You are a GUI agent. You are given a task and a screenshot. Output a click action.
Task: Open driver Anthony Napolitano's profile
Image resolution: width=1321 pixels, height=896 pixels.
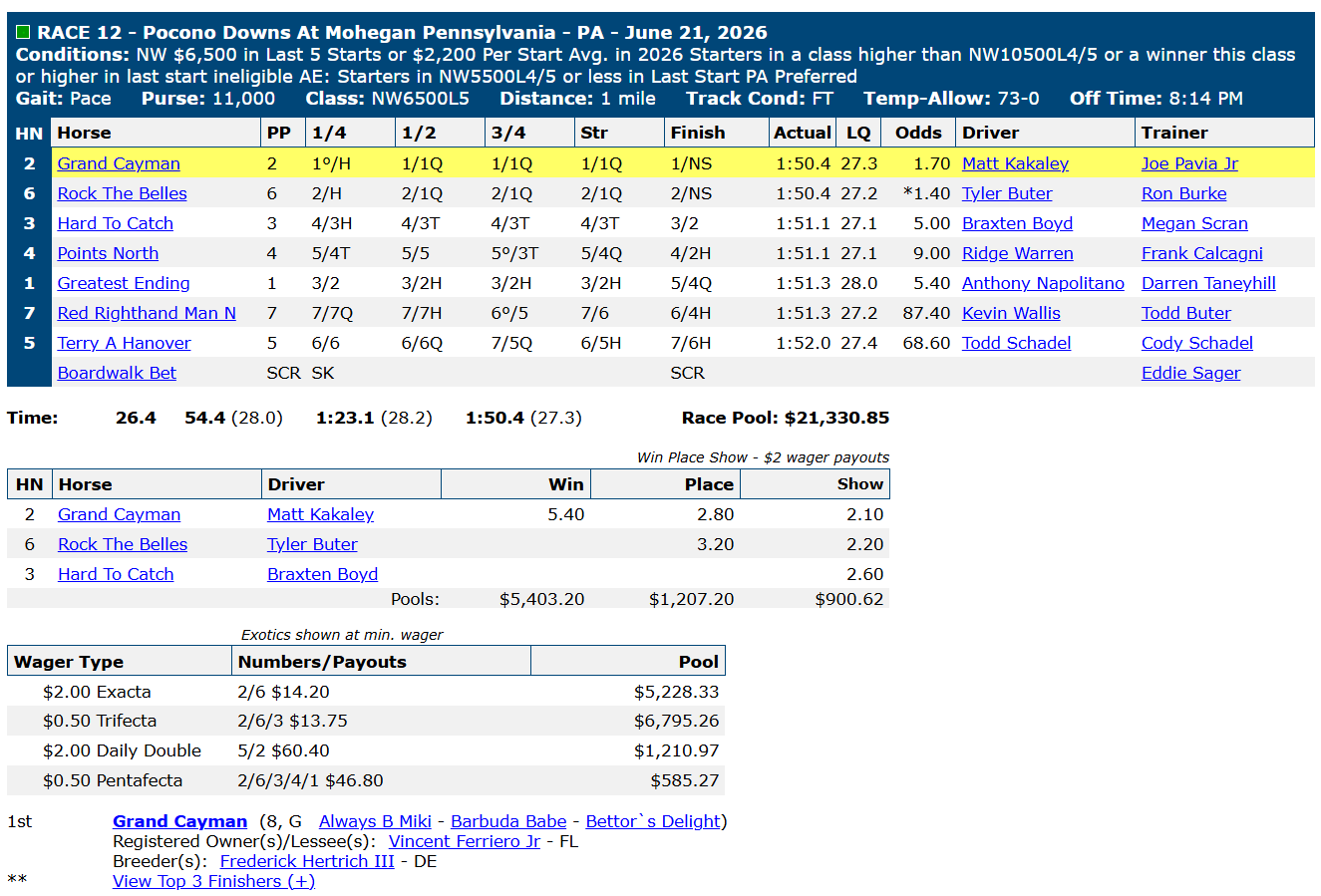(1043, 283)
